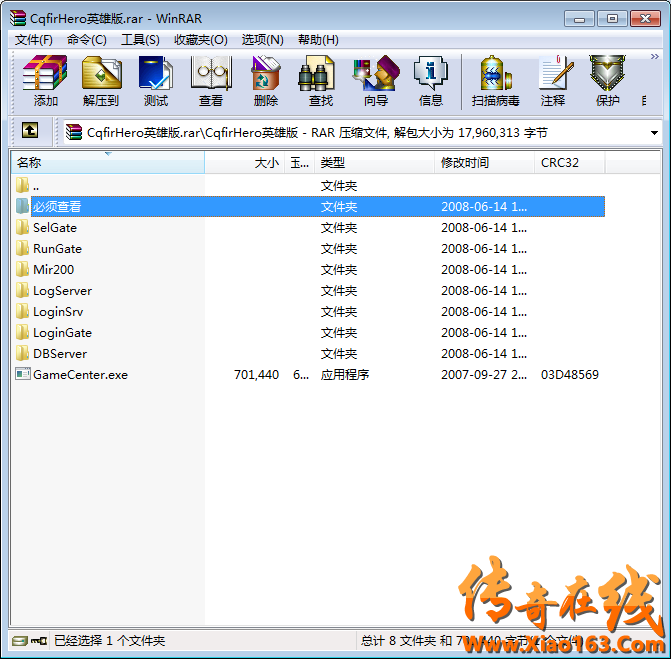Image resolution: width=671 pixels, height=659 pixels.
Task: Open the 收藏夹(O) menu
Action: click(201, 40)
